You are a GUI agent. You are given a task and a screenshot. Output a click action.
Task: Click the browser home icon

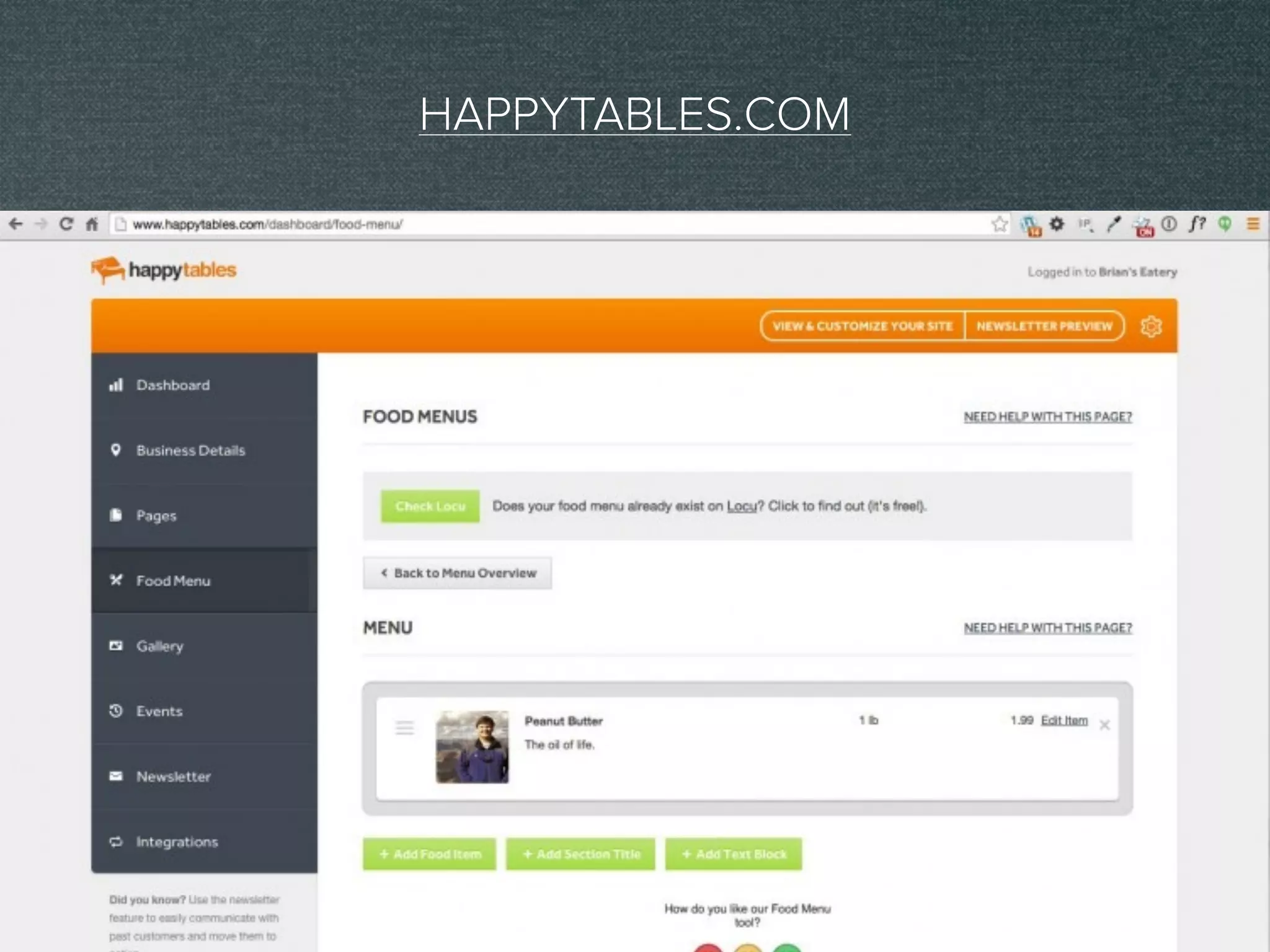tap(92, 224)
